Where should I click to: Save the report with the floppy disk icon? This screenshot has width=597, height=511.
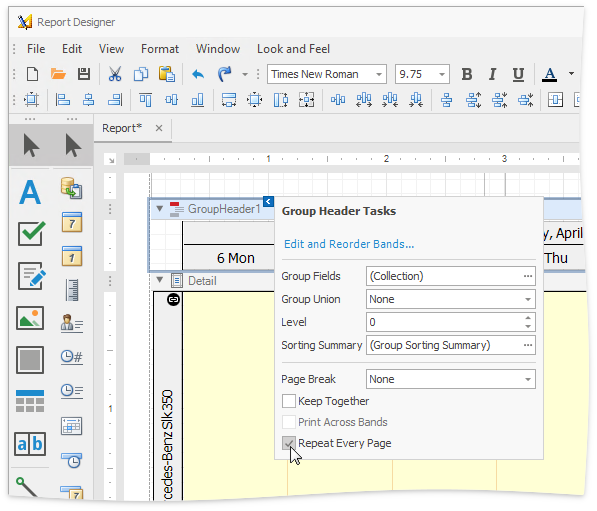click(84, 74)
